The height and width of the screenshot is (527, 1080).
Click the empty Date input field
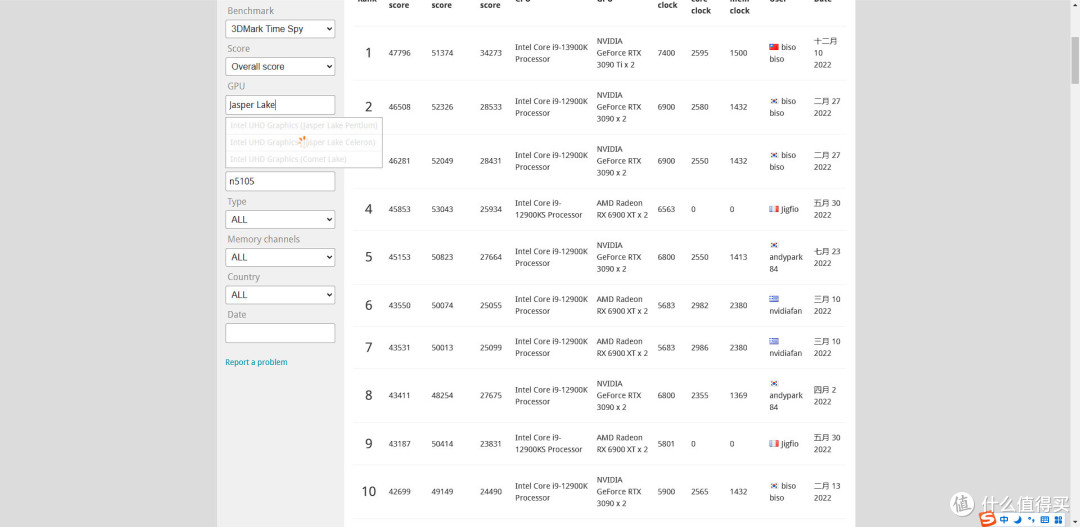280,333
